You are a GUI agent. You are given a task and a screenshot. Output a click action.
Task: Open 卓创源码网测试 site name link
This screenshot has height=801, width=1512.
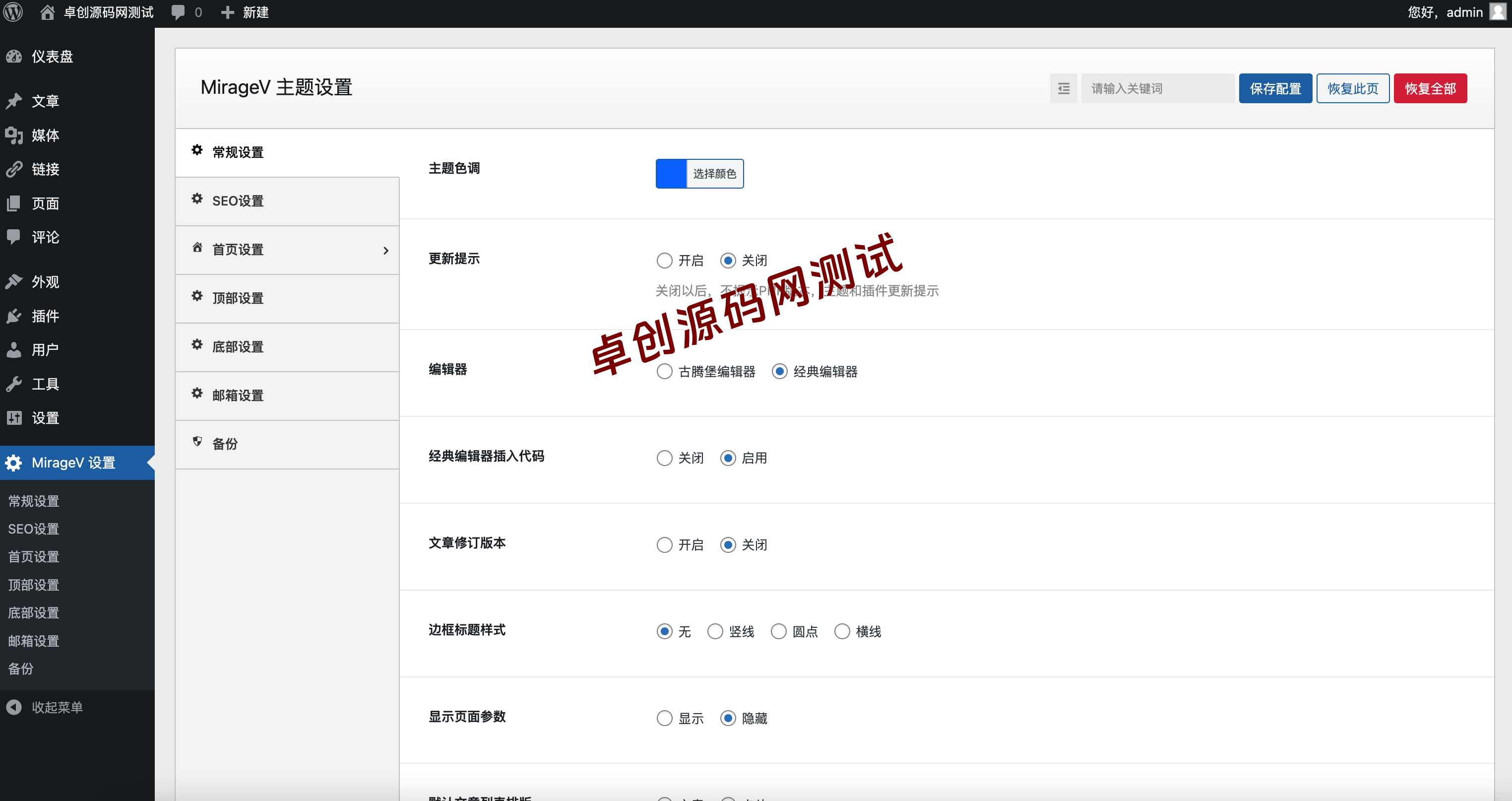point(109,12)
